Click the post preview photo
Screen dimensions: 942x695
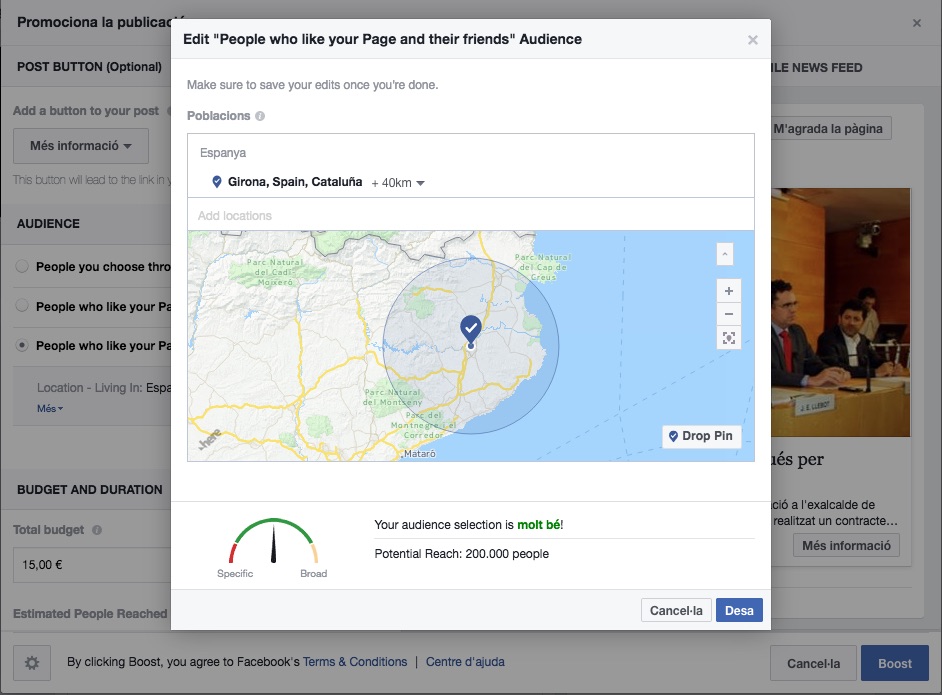coord(840,312)
